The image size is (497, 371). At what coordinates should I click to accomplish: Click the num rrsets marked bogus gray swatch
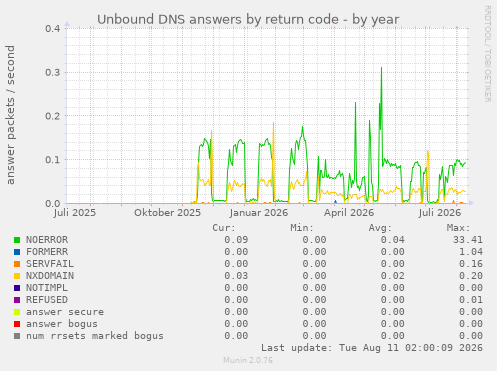pyautogui.click(x=17, y=336)
